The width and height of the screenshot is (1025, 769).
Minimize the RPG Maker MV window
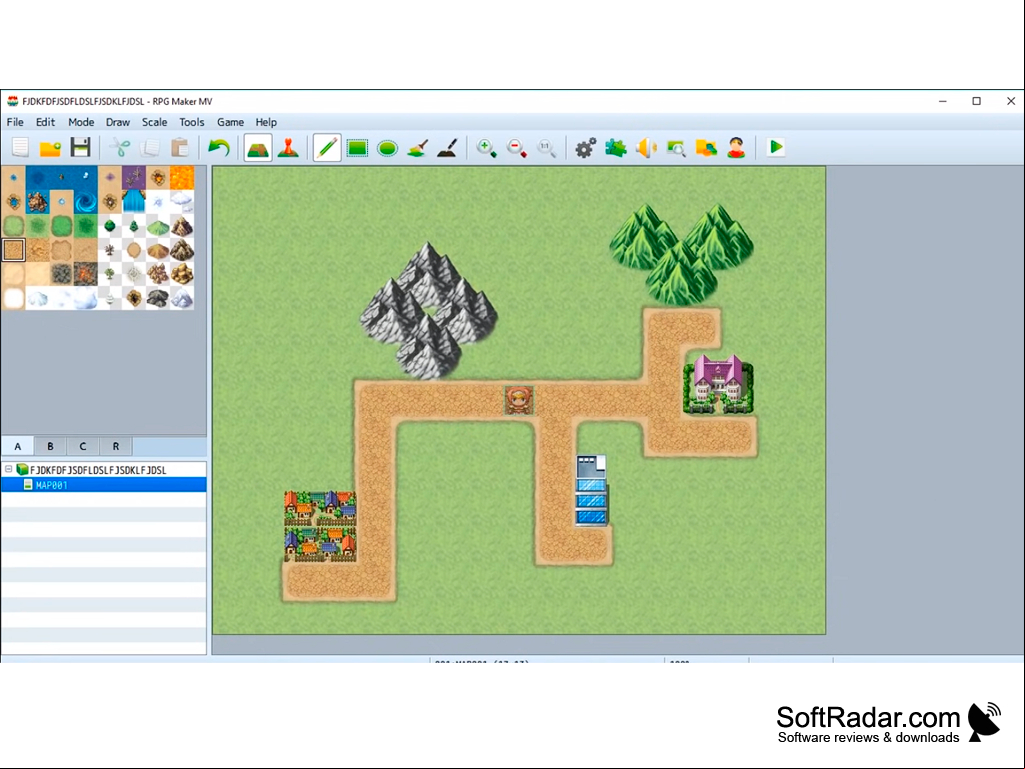943,101
